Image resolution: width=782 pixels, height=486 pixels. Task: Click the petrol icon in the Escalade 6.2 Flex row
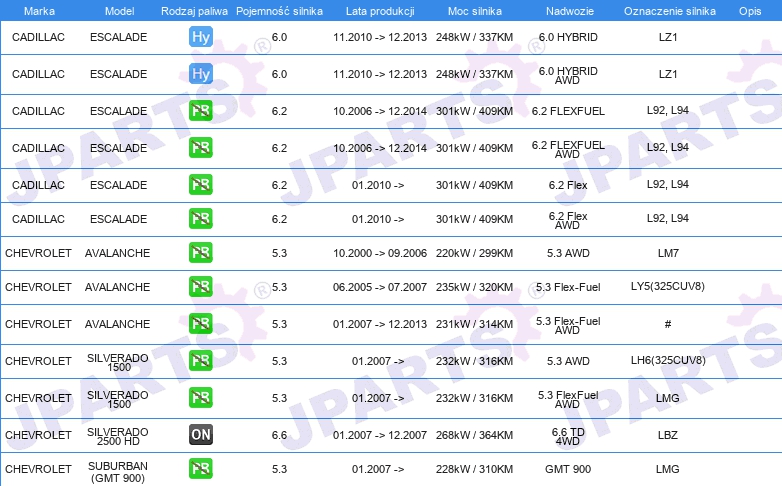(x=200, y=185)
